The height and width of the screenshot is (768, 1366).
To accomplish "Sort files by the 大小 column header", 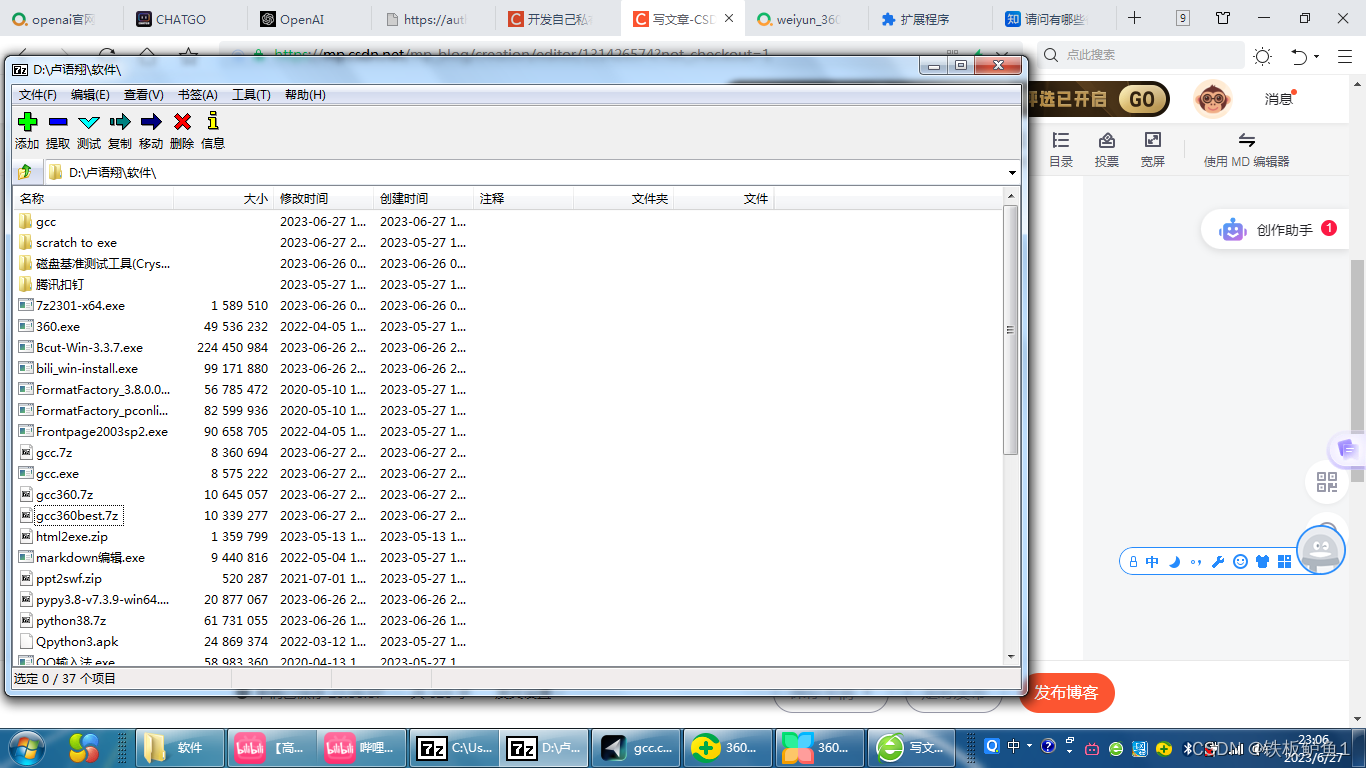I will 224,199.
